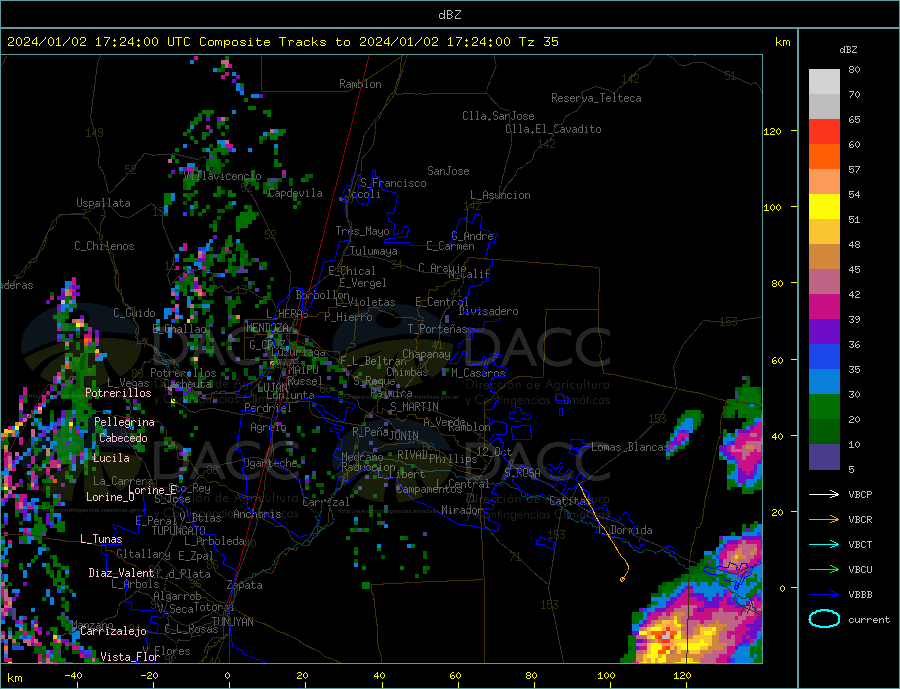This screenshot has width=900, height=689.
Task: Click the cyan 'current' ellipse legend icon
Action: 824,619
